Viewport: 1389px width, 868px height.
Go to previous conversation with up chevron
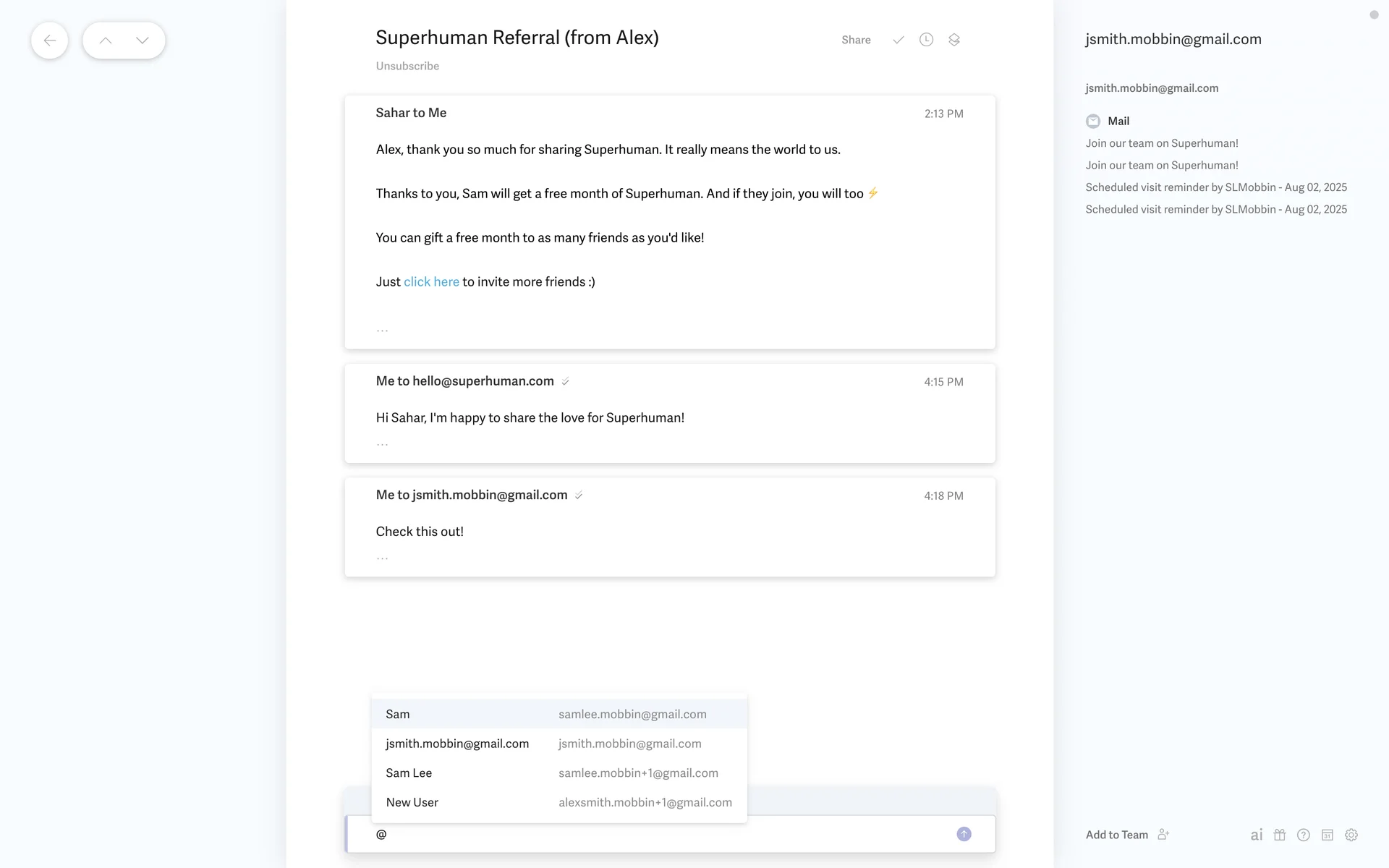click(x=106, y=41)
